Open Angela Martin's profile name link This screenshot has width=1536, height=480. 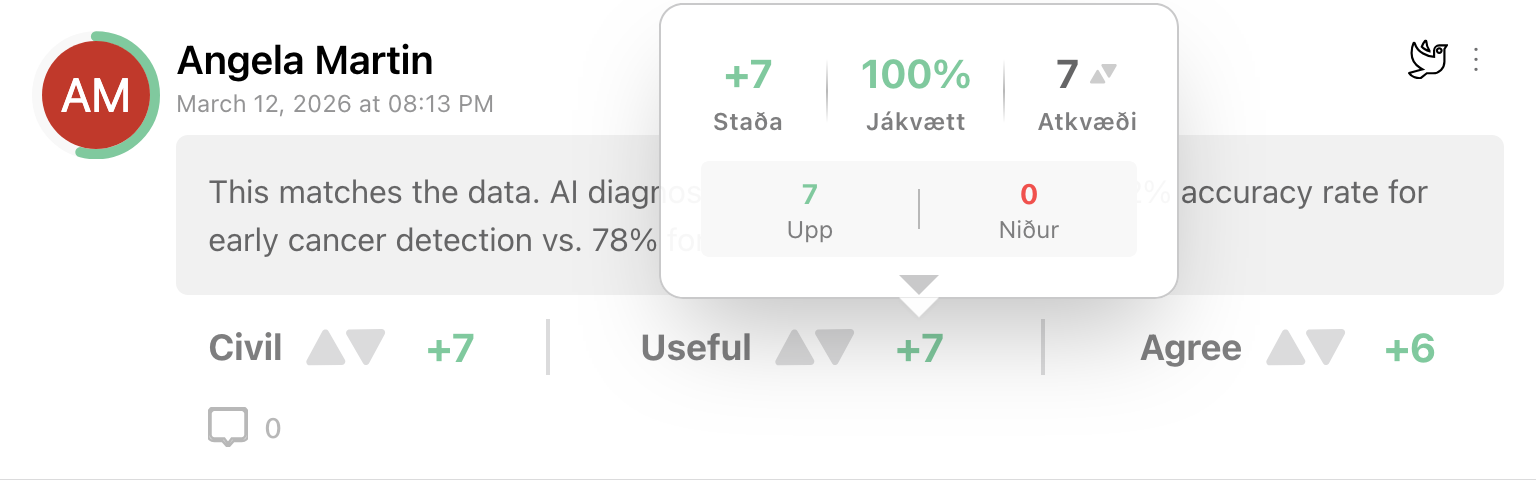[x=305, y=62]
